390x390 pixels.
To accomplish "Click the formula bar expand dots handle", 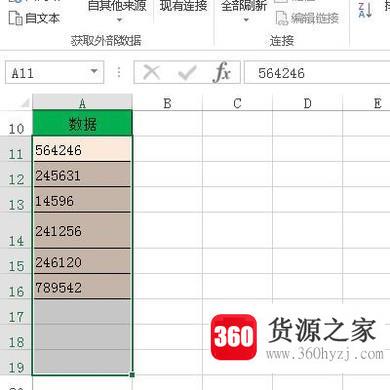I will click(119, 72).
